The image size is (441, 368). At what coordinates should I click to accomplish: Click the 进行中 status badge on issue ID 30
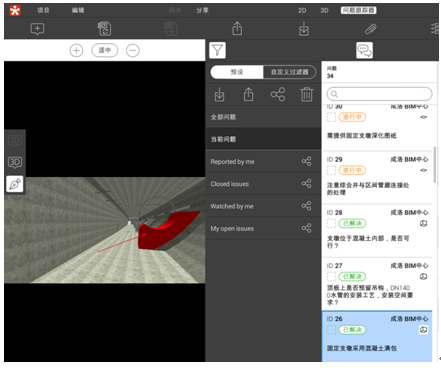coord(352,117)
